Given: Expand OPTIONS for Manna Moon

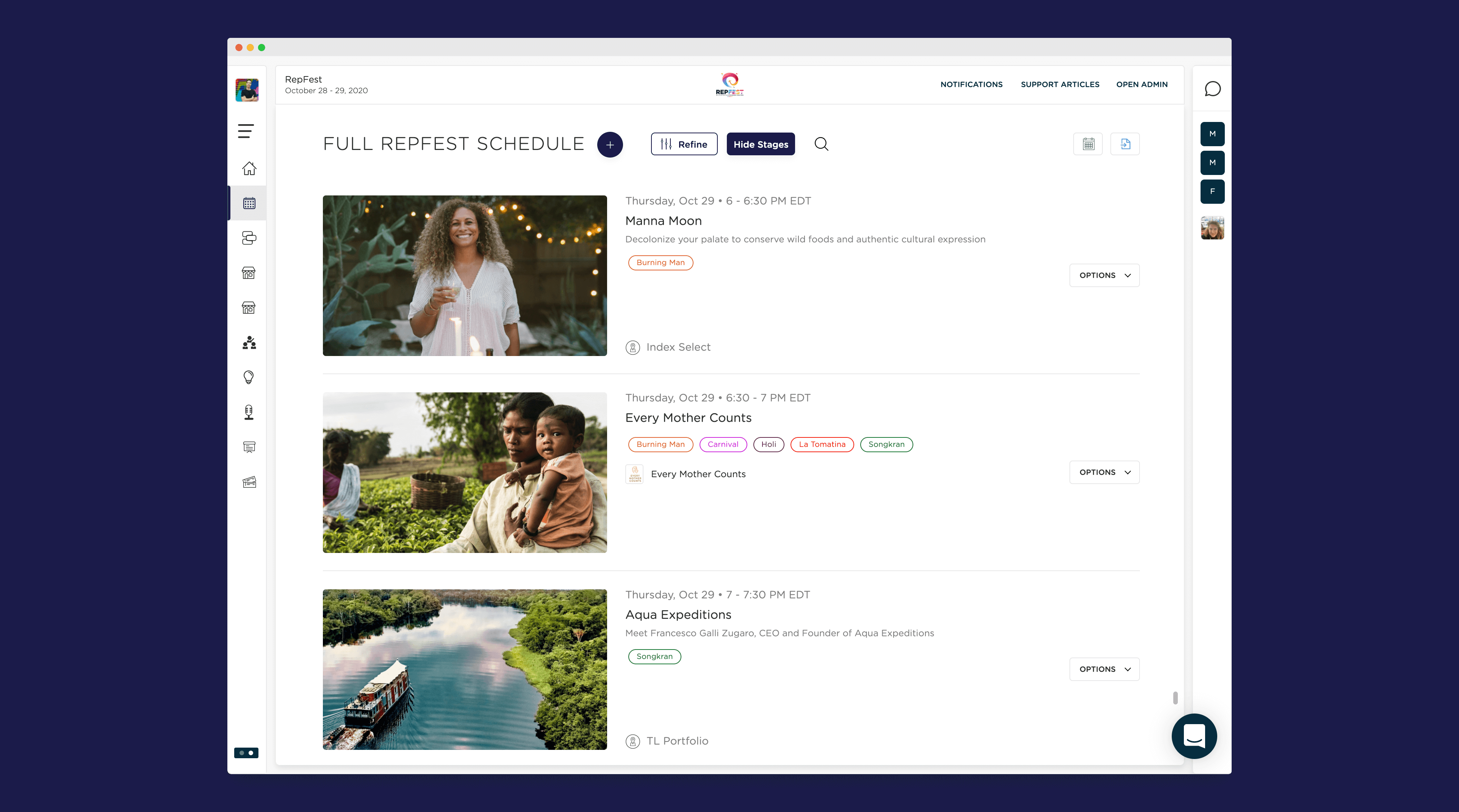Looking at the screenshot, I should pos(1104,276).
